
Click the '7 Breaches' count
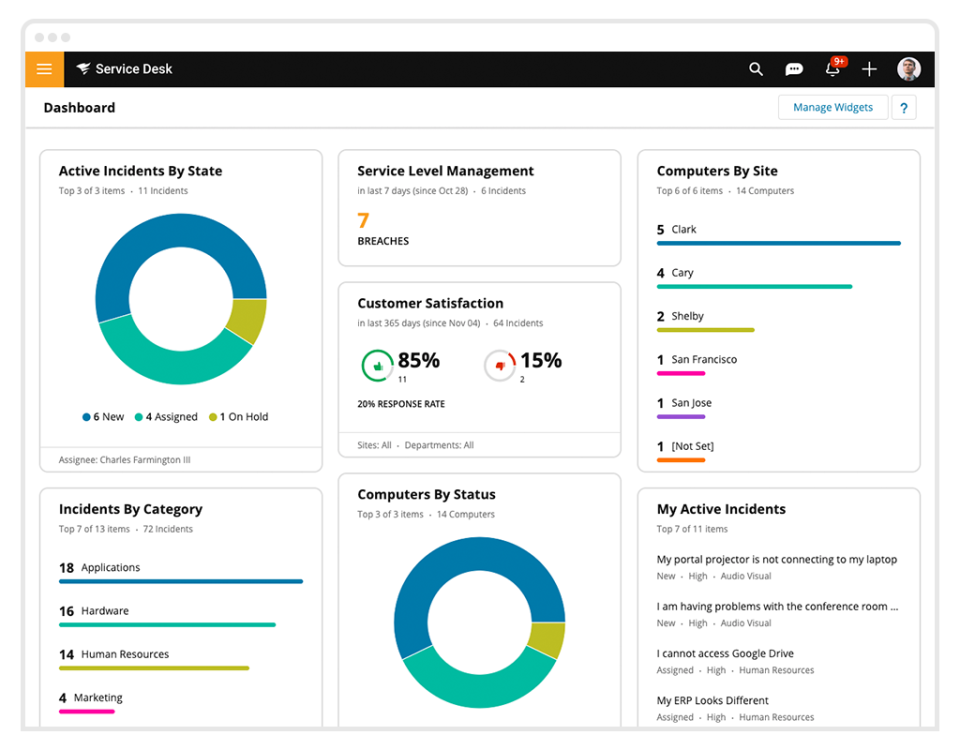[x=362, y=220]
